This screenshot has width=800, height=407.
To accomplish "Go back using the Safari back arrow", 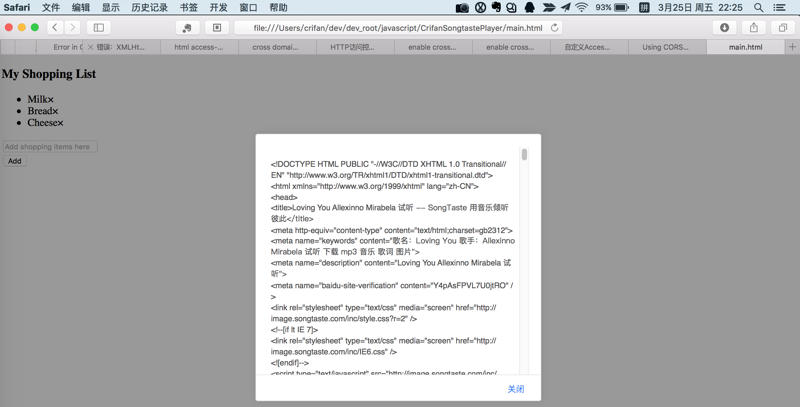I will click(55, 28).
